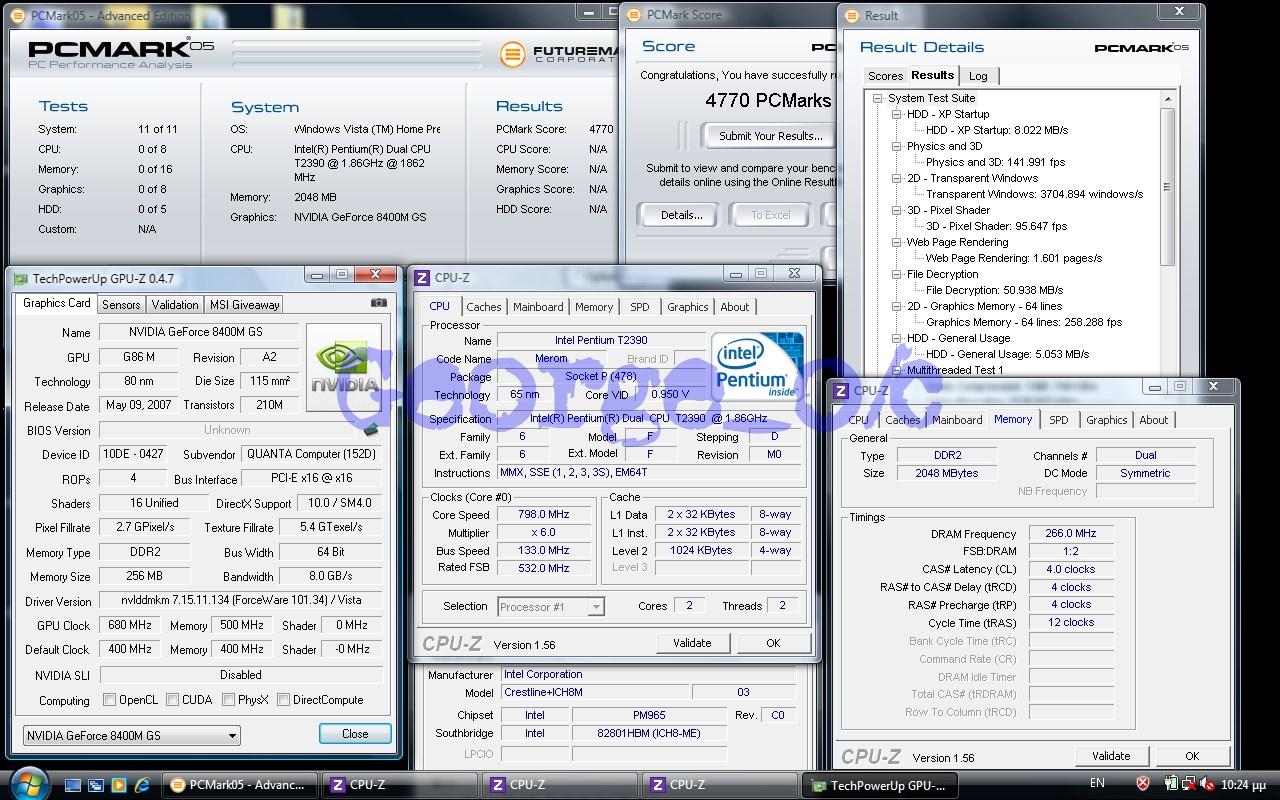Click the Intel Pentium inside logo

point(757,368)
